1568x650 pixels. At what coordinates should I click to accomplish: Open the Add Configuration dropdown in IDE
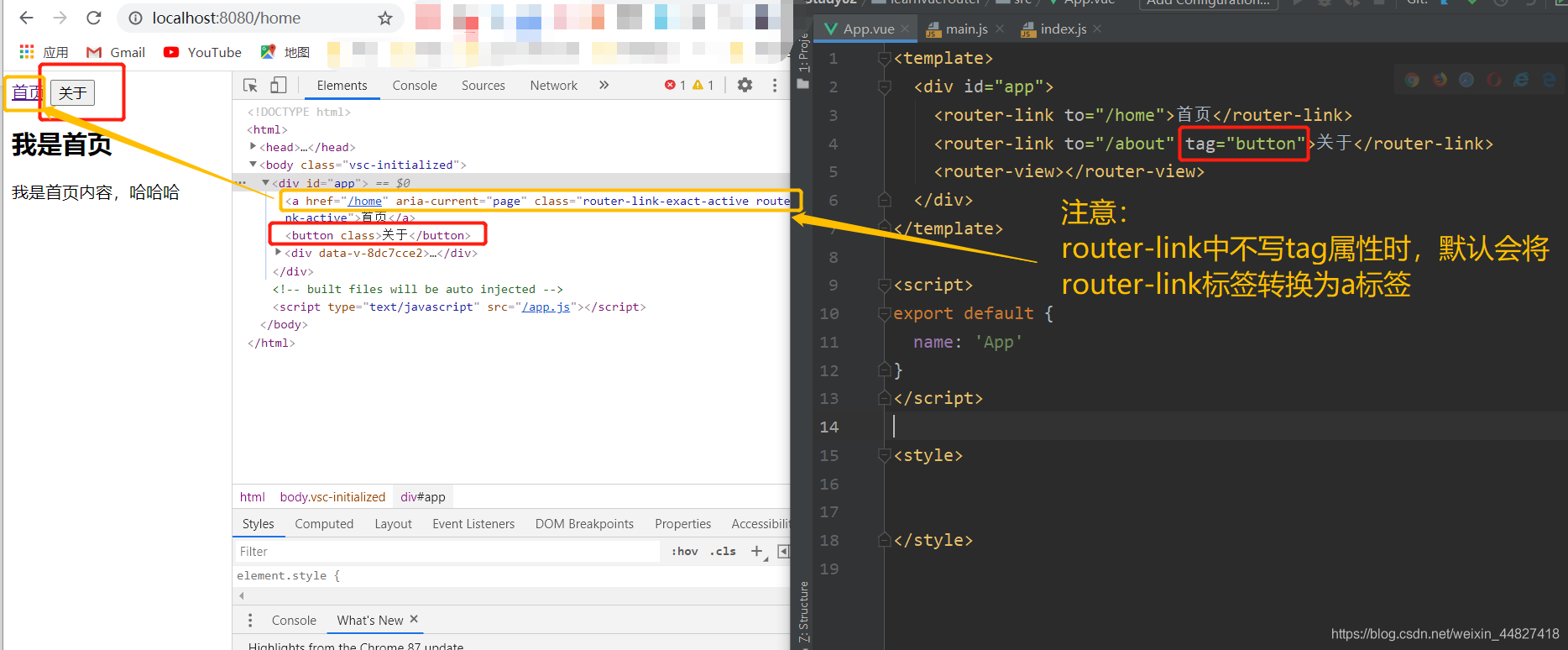1208,3
